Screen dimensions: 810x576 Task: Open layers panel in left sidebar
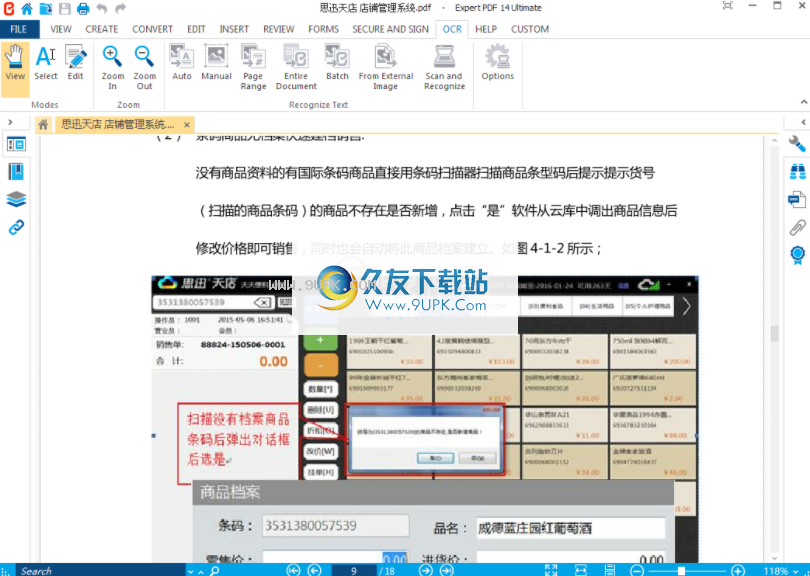point(16,199)
